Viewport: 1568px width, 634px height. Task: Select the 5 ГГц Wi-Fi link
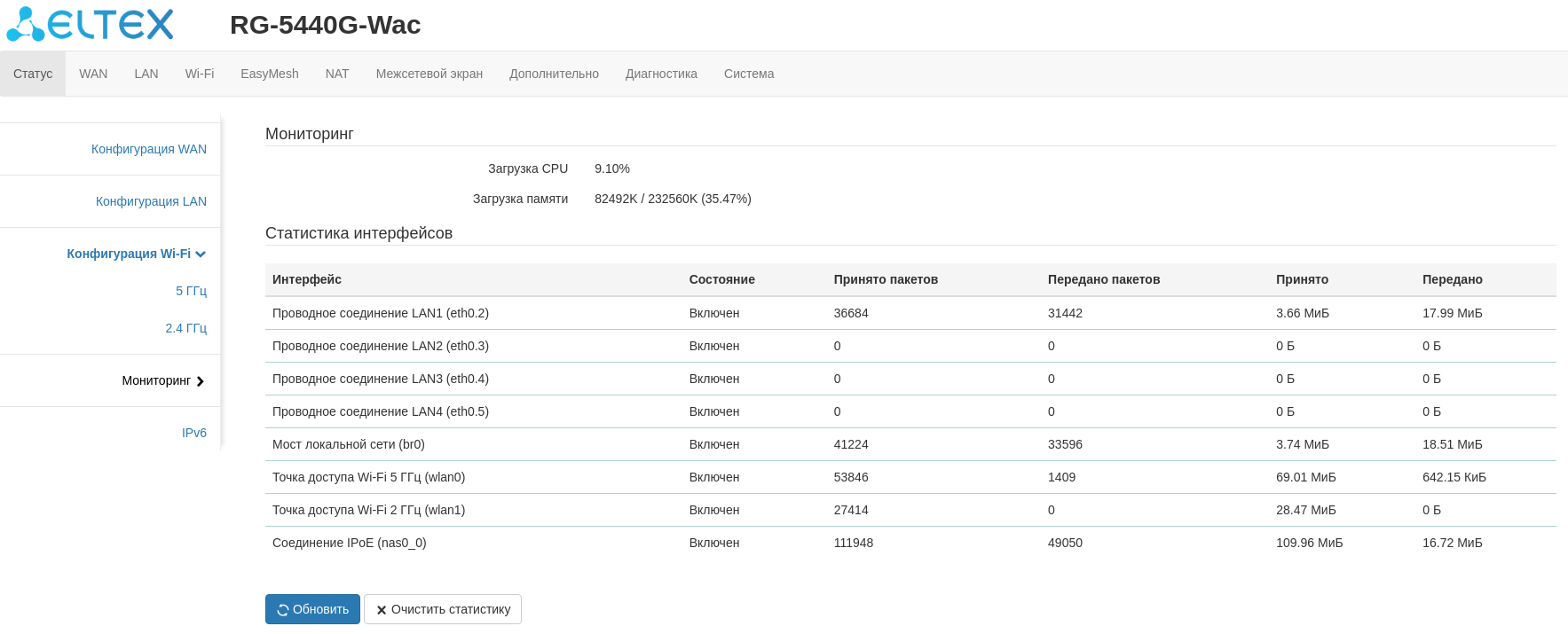[191, 291]
